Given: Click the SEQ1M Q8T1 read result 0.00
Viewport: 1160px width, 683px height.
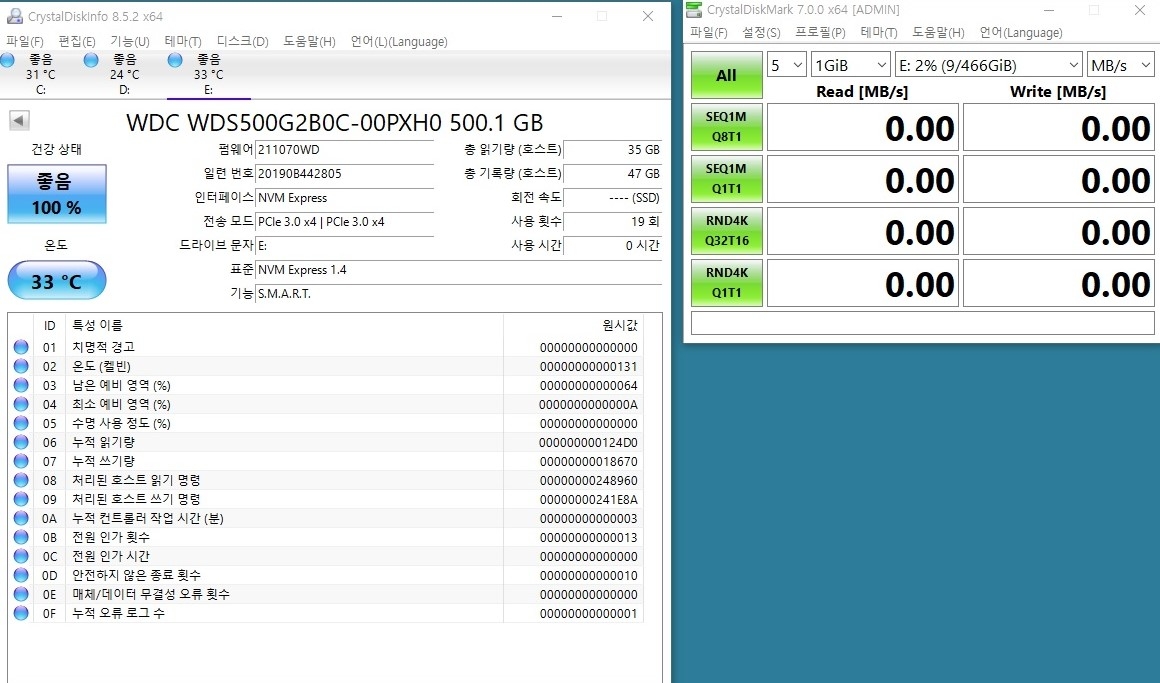Looking at the screenshot, I should click(863, 127).
